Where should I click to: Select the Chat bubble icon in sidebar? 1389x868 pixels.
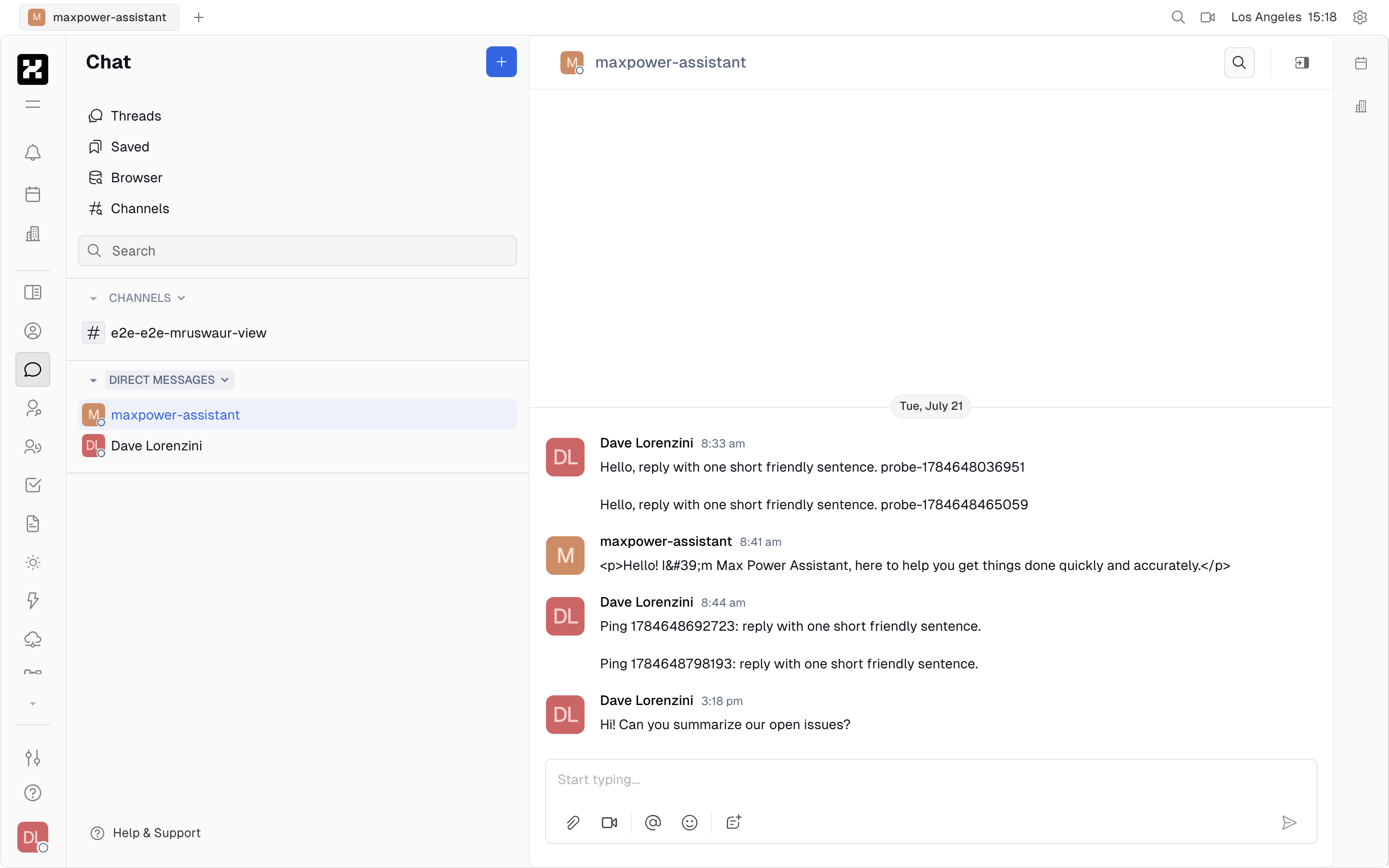click(x=33, y=369)
